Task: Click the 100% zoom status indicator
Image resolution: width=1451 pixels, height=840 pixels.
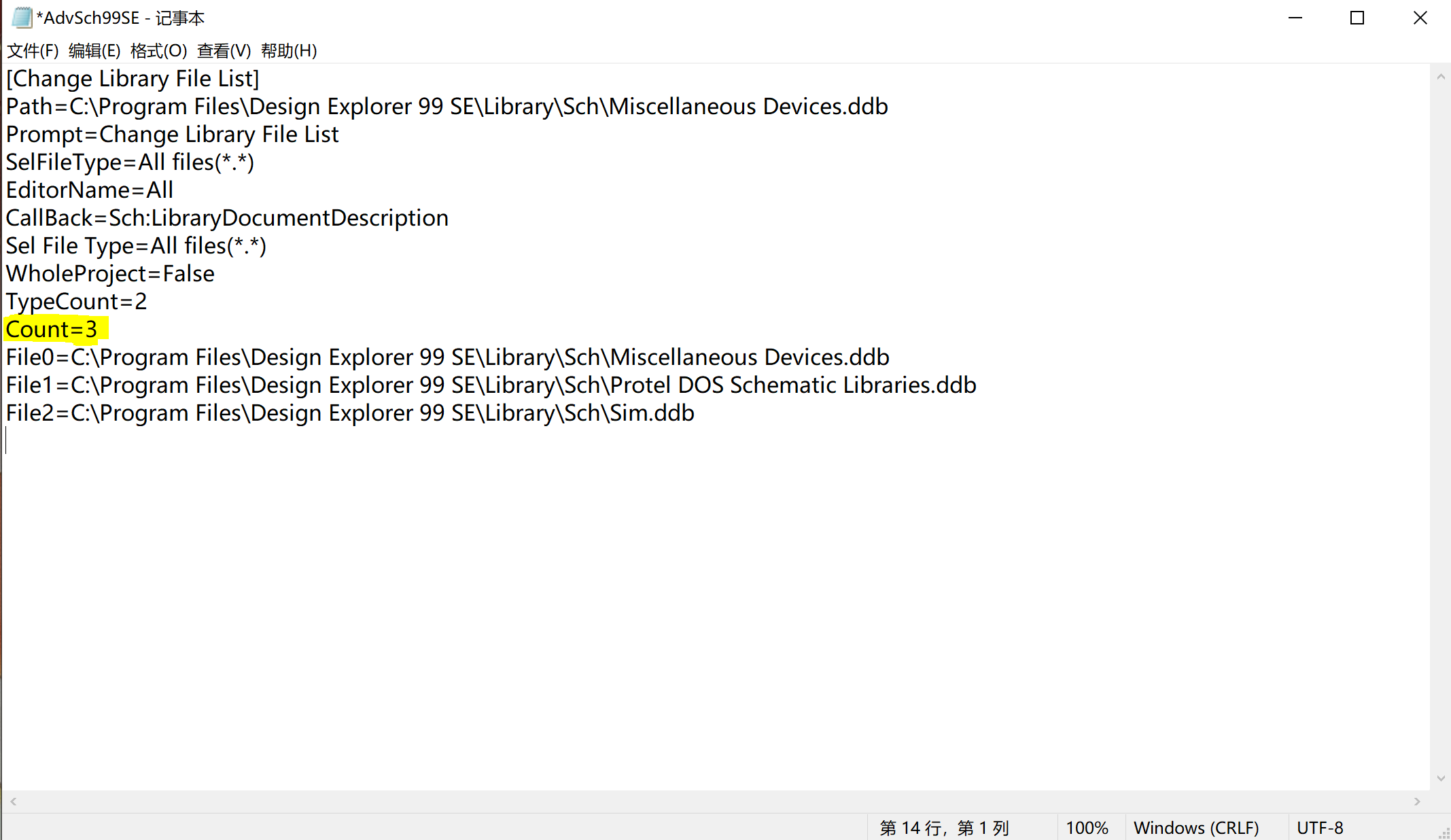Action: click(x=1087, y=828)
